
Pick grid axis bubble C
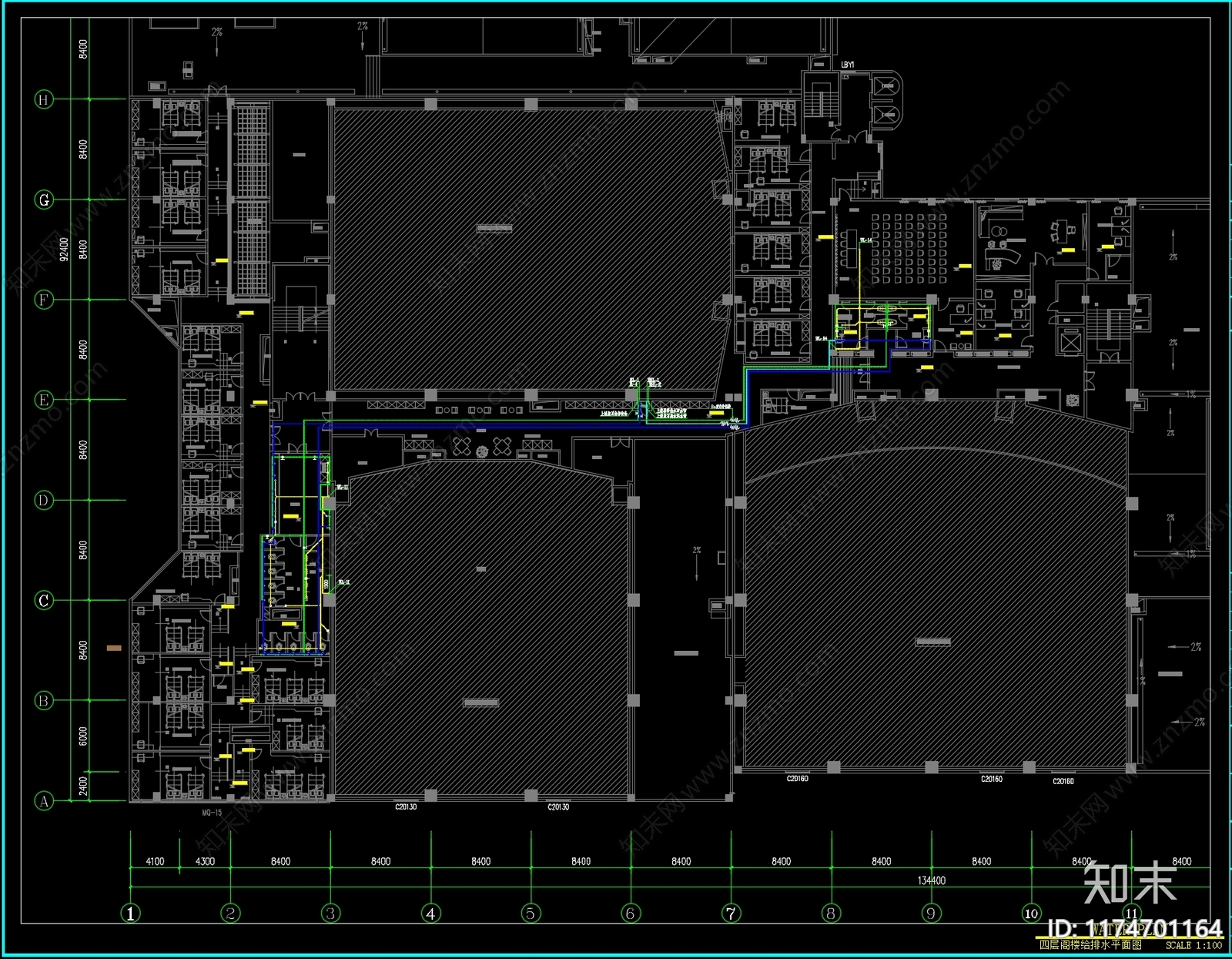(44, 600)
